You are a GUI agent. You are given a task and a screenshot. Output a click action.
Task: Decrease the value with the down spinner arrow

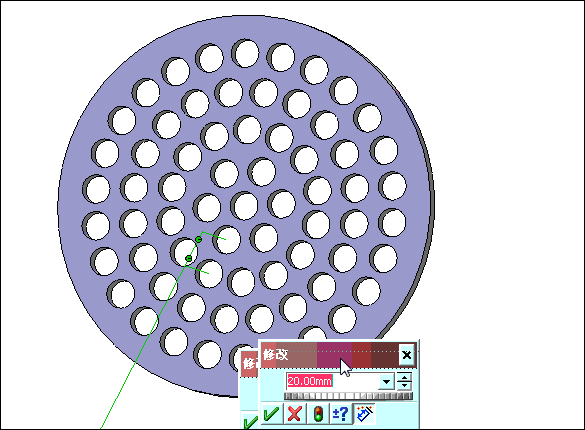point(404,385)
